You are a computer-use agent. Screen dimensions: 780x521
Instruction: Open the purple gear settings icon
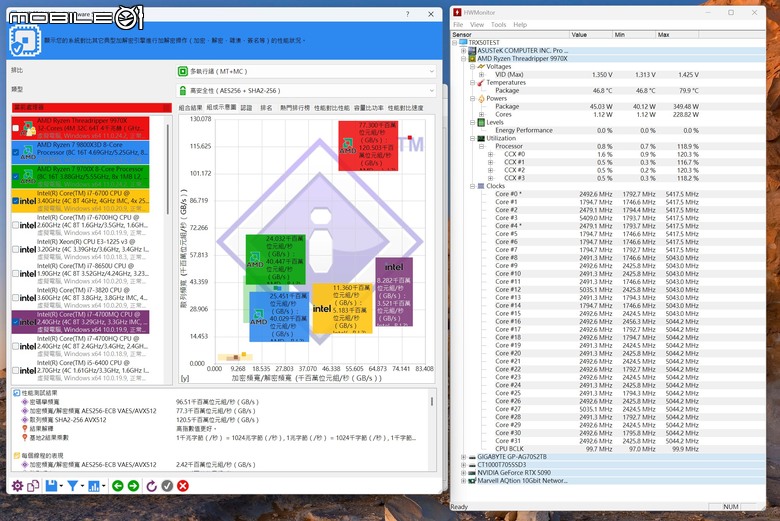click(17, 486)
